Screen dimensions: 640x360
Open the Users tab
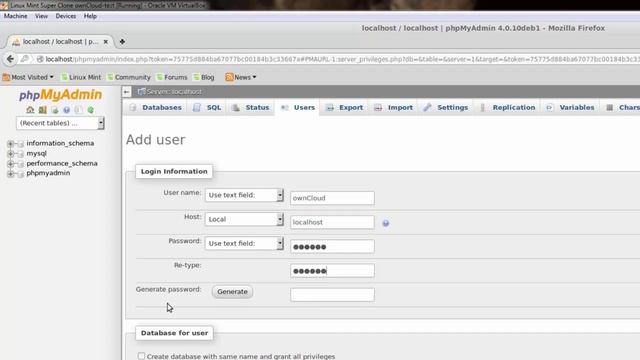pos(298,108)
